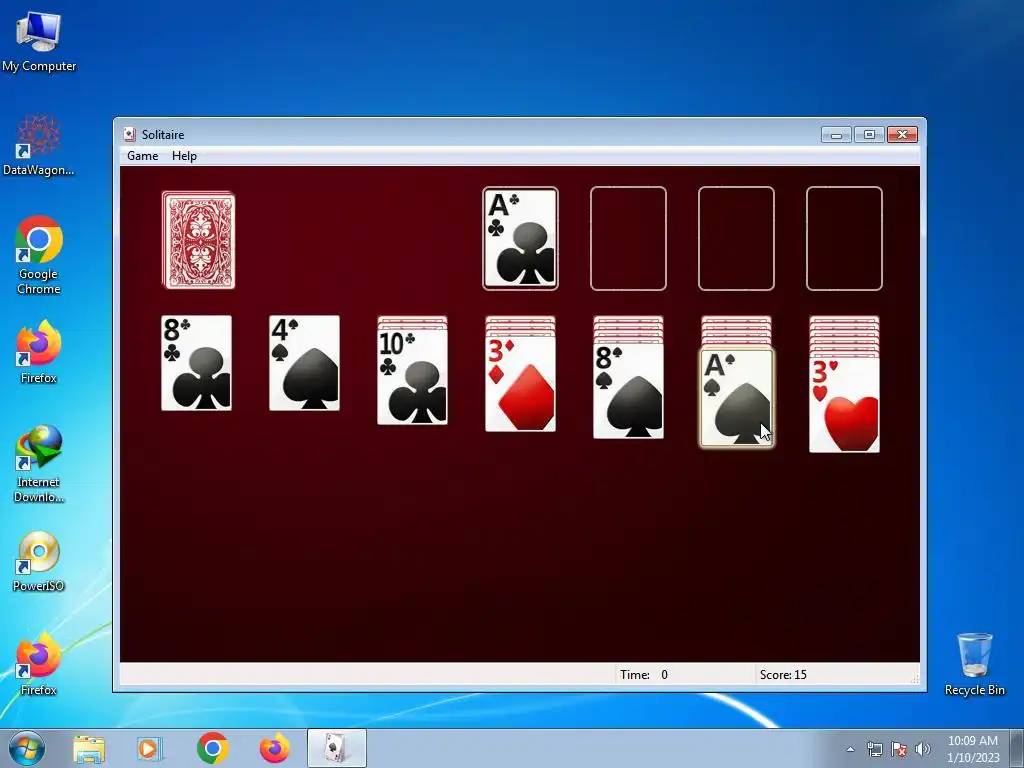
Task: Select the 3 of Diamonds card
Action: (x=520, y=384)
